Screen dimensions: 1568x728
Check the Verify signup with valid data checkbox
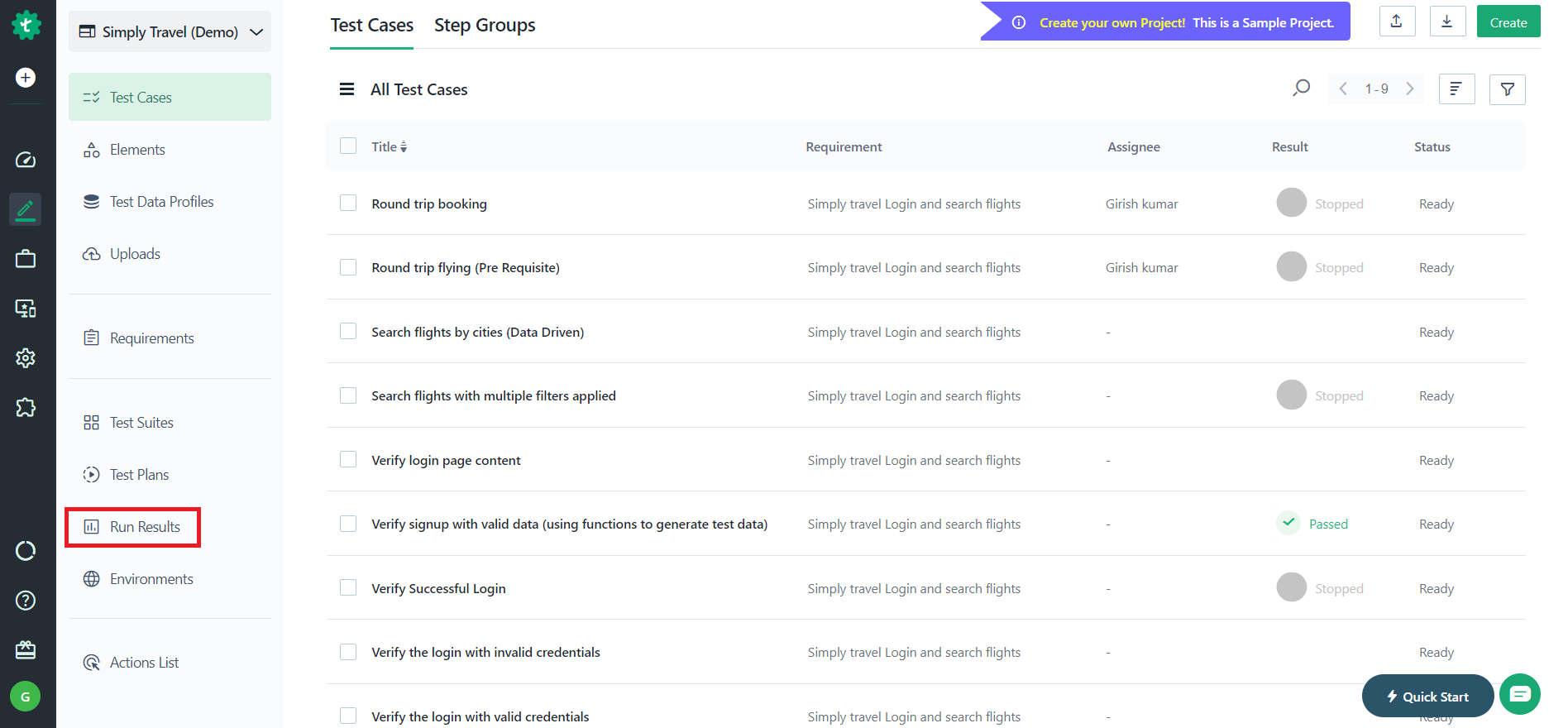(x=348, y=524)
